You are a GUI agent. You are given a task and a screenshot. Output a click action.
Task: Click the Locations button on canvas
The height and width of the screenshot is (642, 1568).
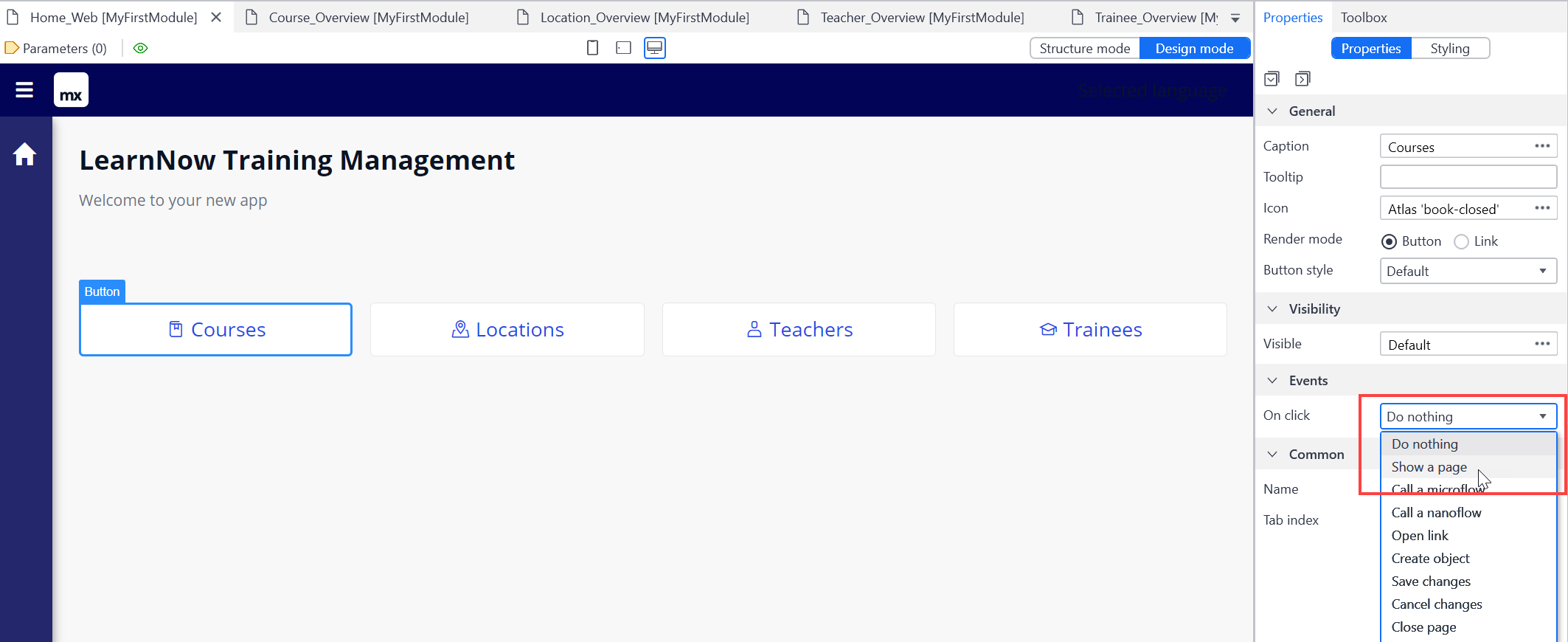click(507, 330)
